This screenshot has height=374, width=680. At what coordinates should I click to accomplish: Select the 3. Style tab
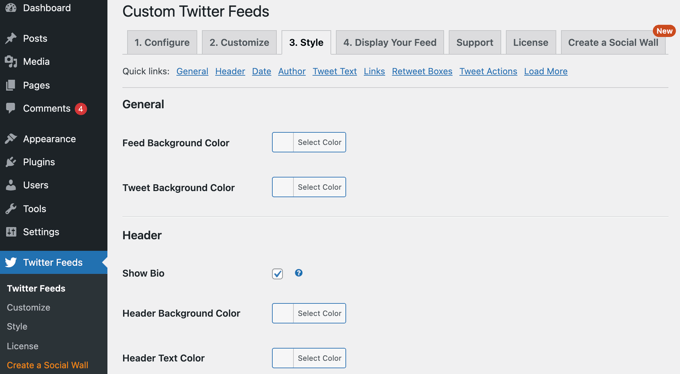306,43
